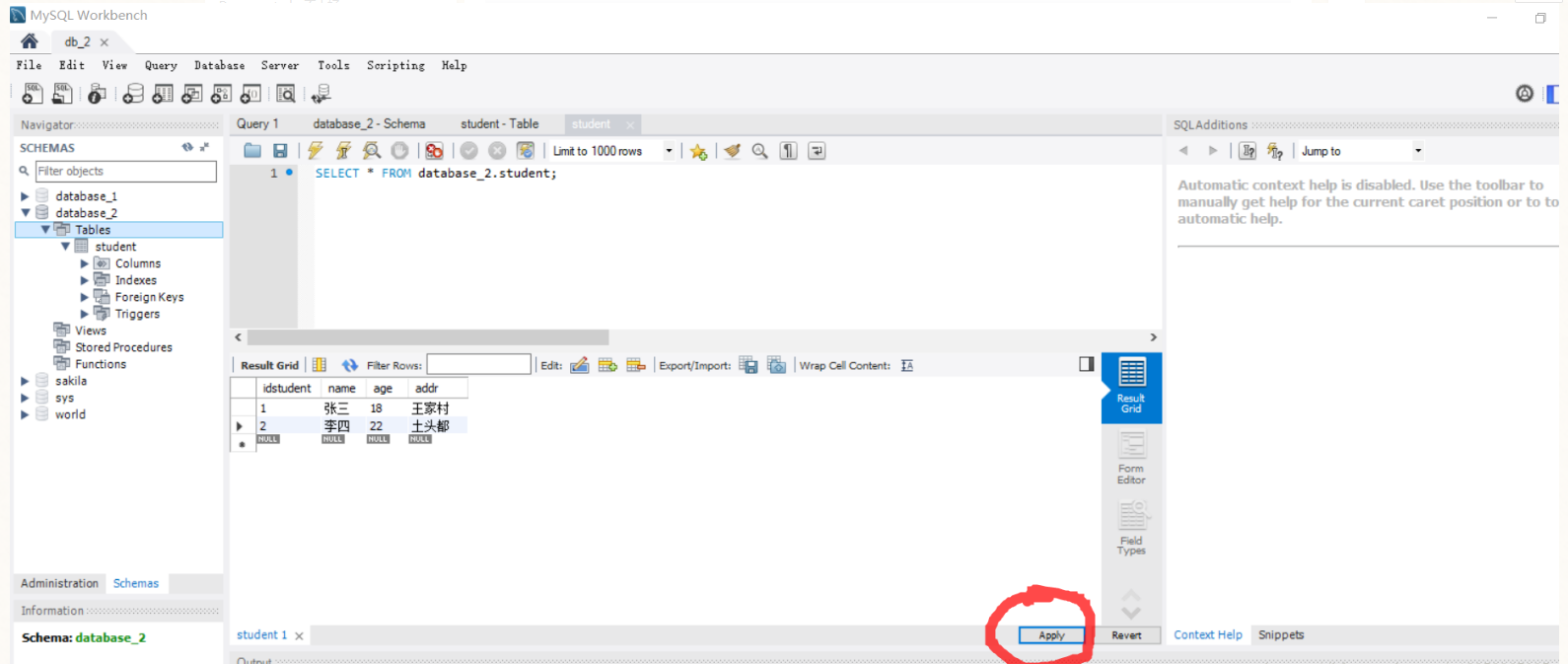Switch to Snippets tab
Screen dimensions: 1568x664
[1280, 634]
